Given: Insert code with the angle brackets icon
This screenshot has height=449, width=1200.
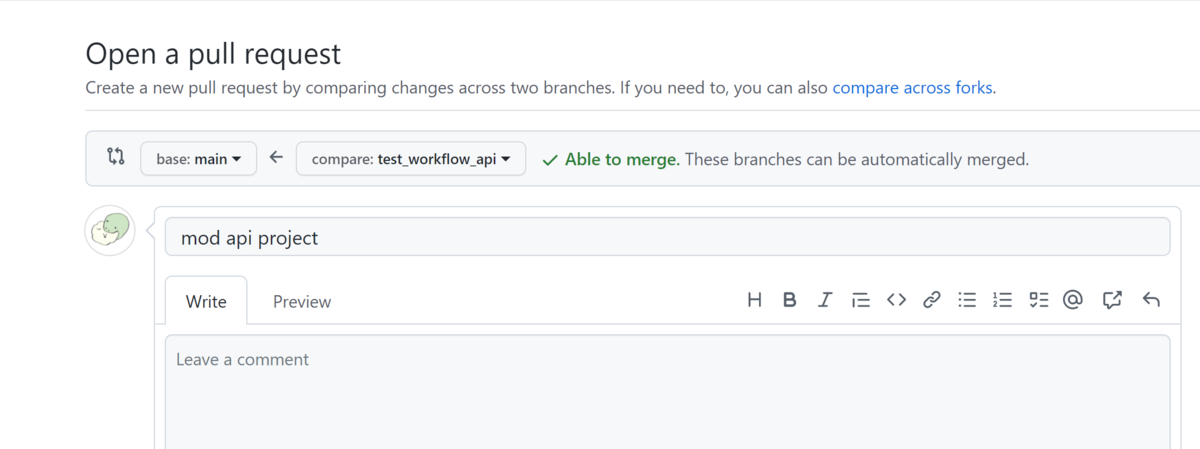Looking at the screenshot, I should [x=896, y=299].
